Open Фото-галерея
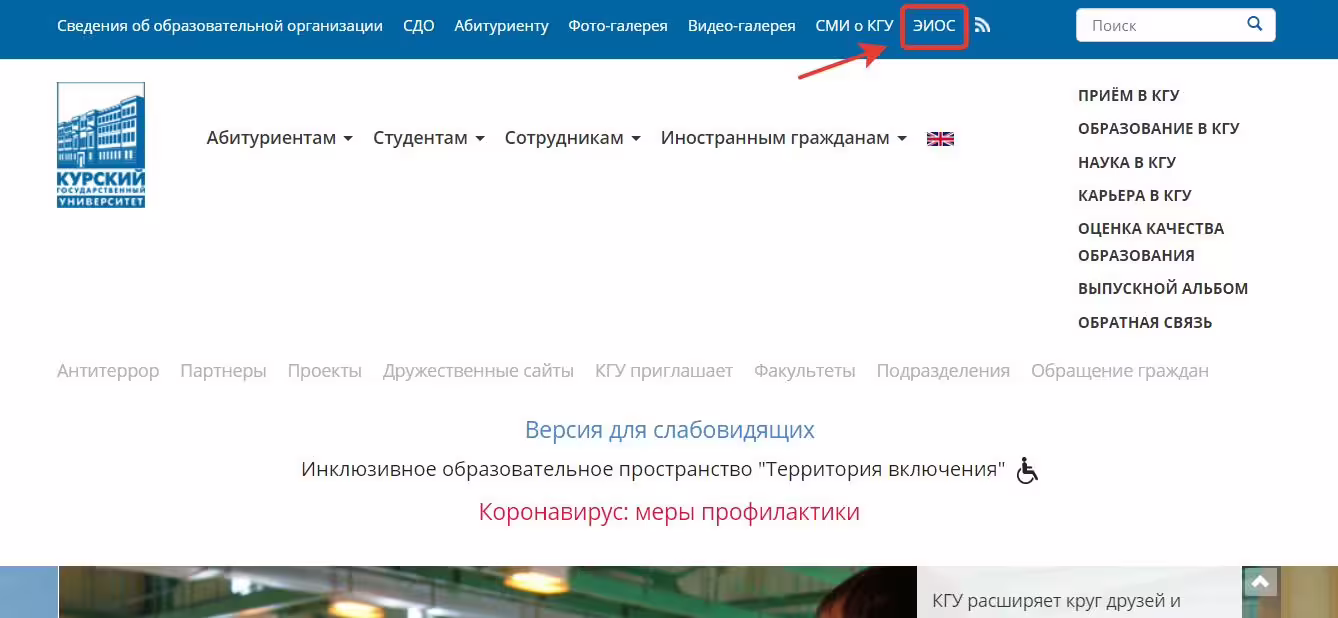The image size is (1338, 618). (x=618, y=26)
